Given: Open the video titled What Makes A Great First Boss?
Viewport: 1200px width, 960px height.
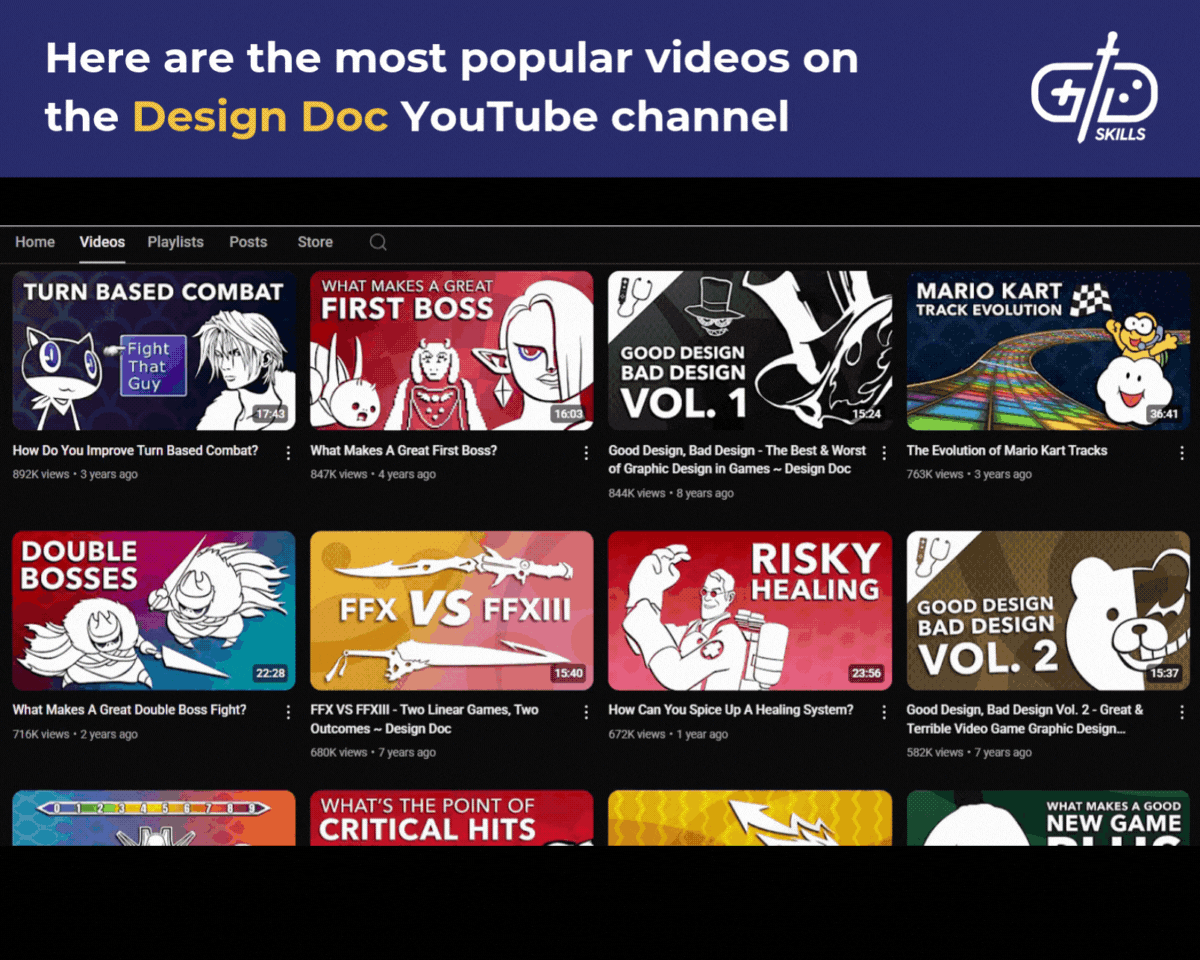Looking at the screenshot, I should pos(403,451).
